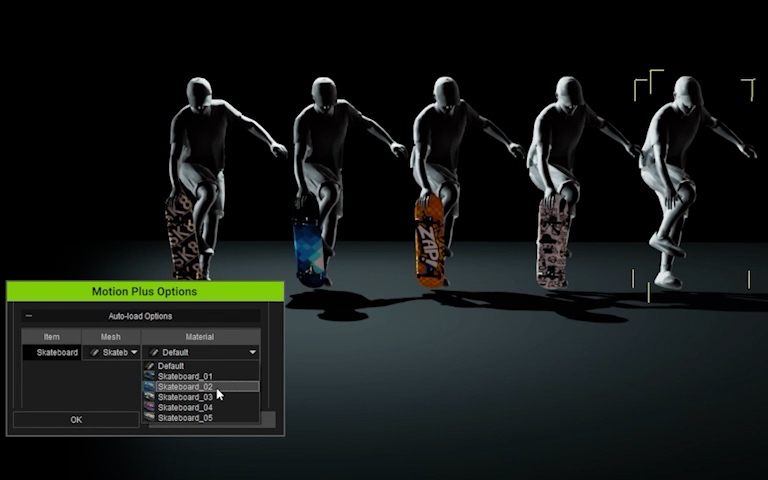Click the Mesh column header
Screen dimensions: 768x480
click(x=110, y=337)
